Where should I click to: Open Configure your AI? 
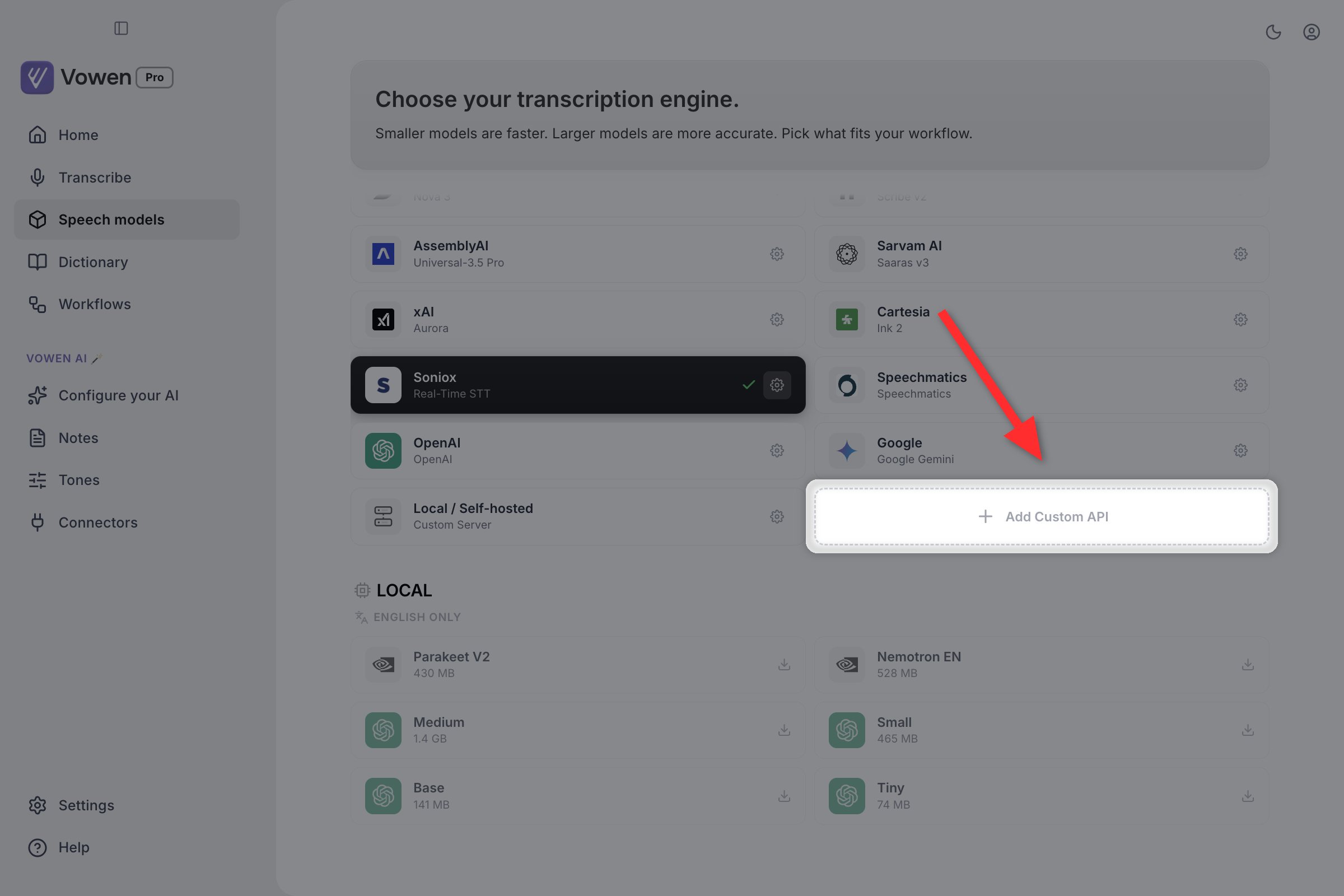pos(127,395)
